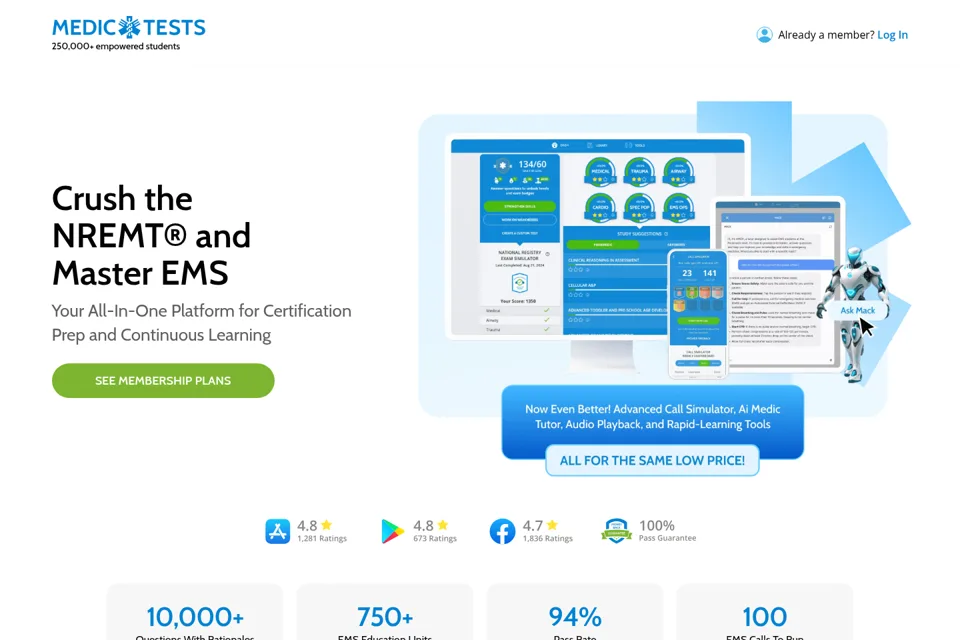The height and width of the screenshot is (640, 960).
Task: Click the 'Crush the NREMT® and Master EMS' headline
Action: [151, 236]
